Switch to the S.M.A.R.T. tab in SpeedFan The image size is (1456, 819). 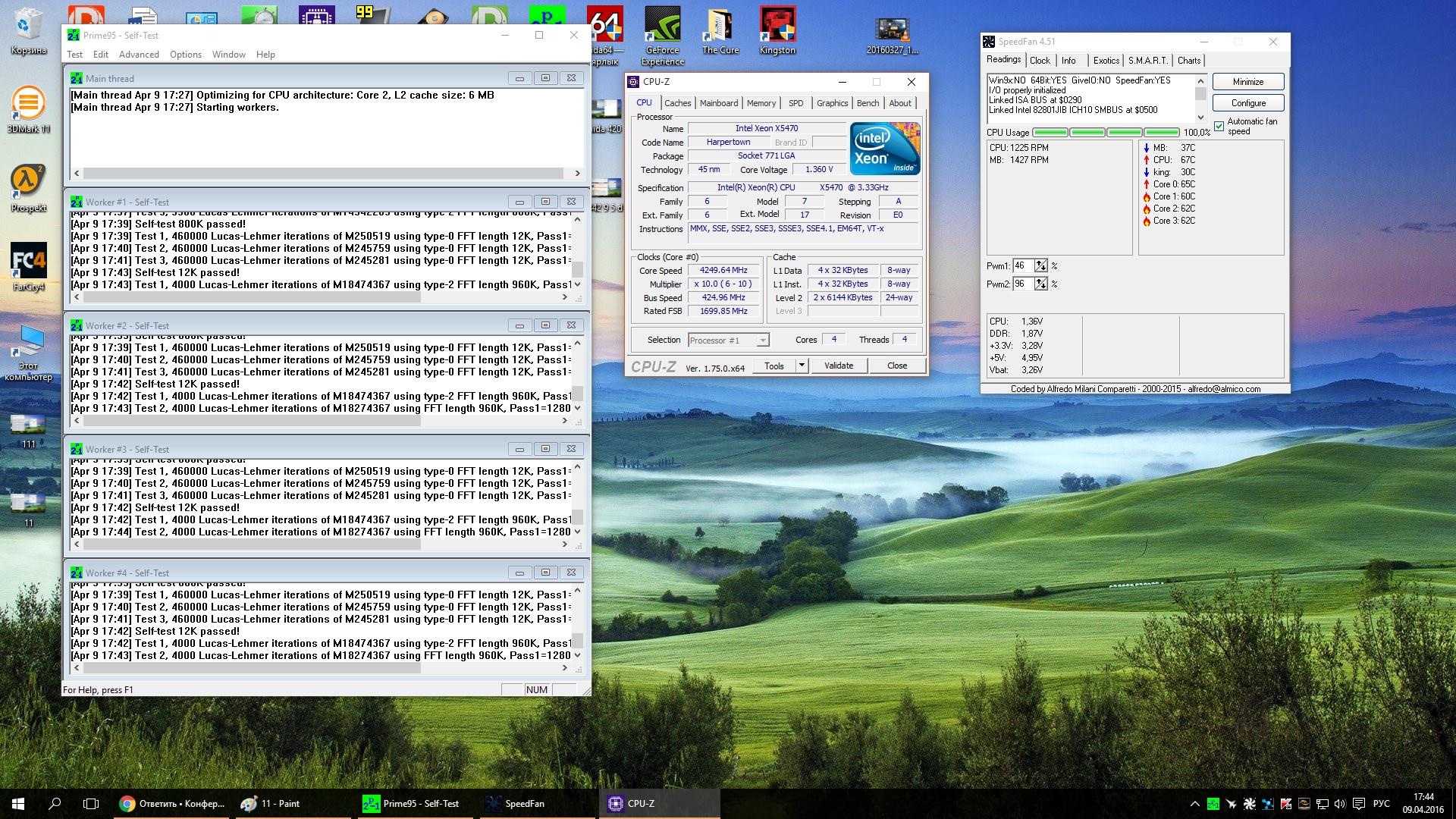pos(1147,61)
